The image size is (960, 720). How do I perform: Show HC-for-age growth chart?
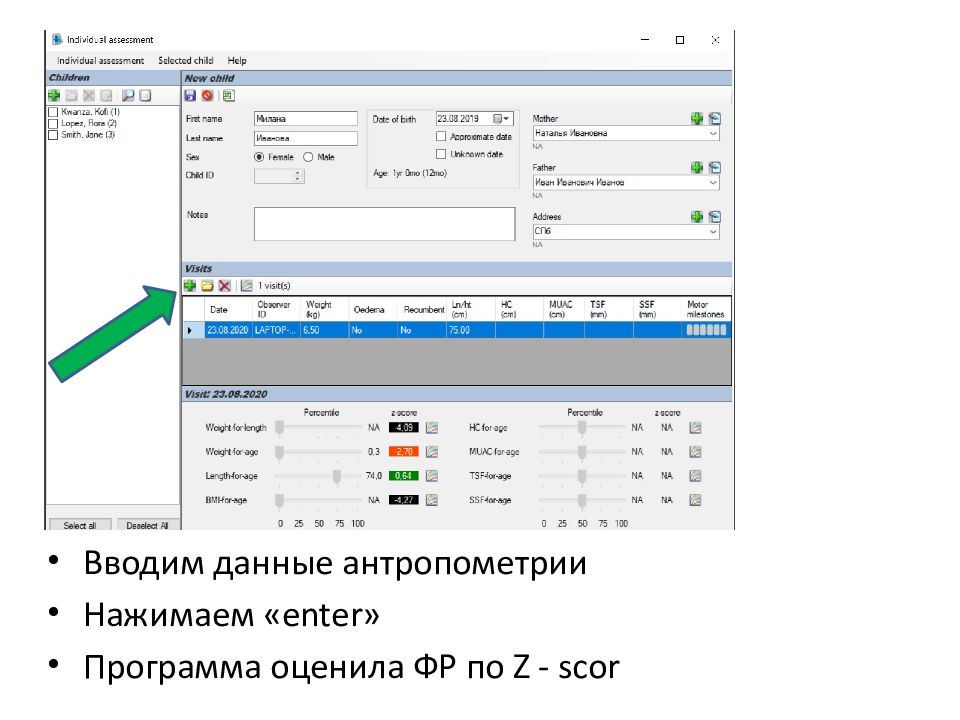695,427
